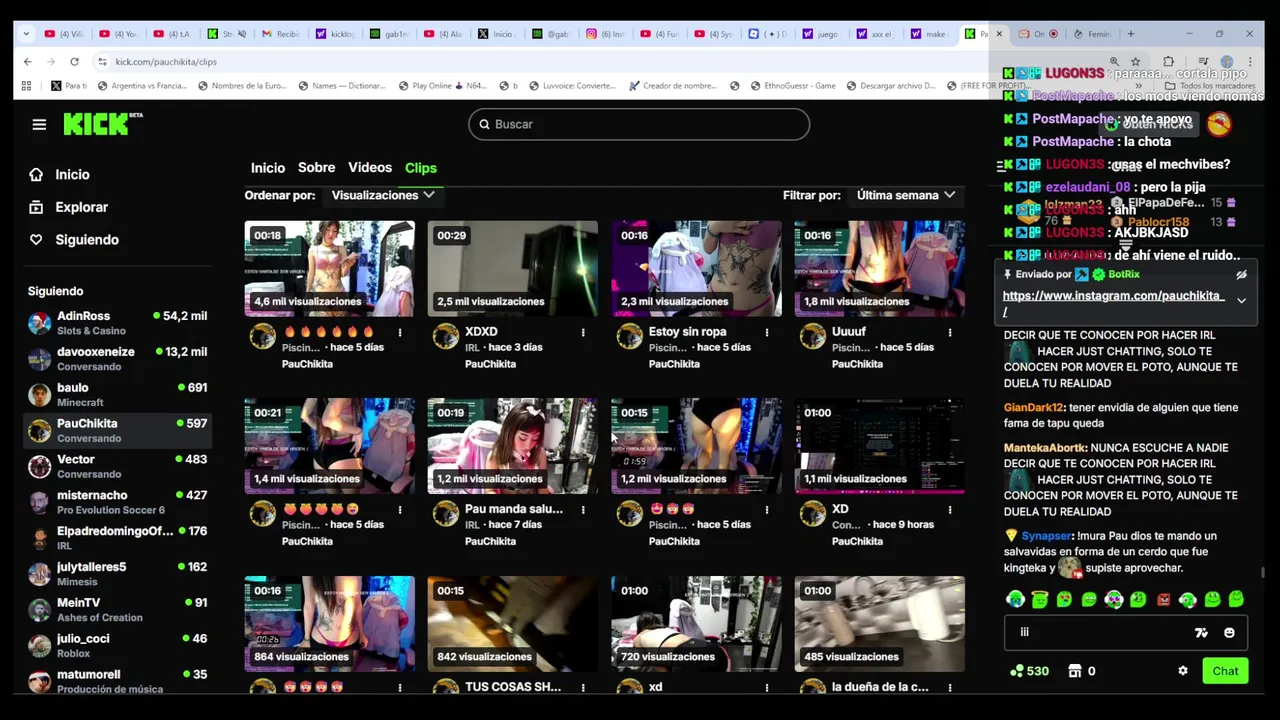Click the Explorar browse icon in sidebar
This screenshot has height=720, width=1280.
pyautogui.click(x=36, y=207)
